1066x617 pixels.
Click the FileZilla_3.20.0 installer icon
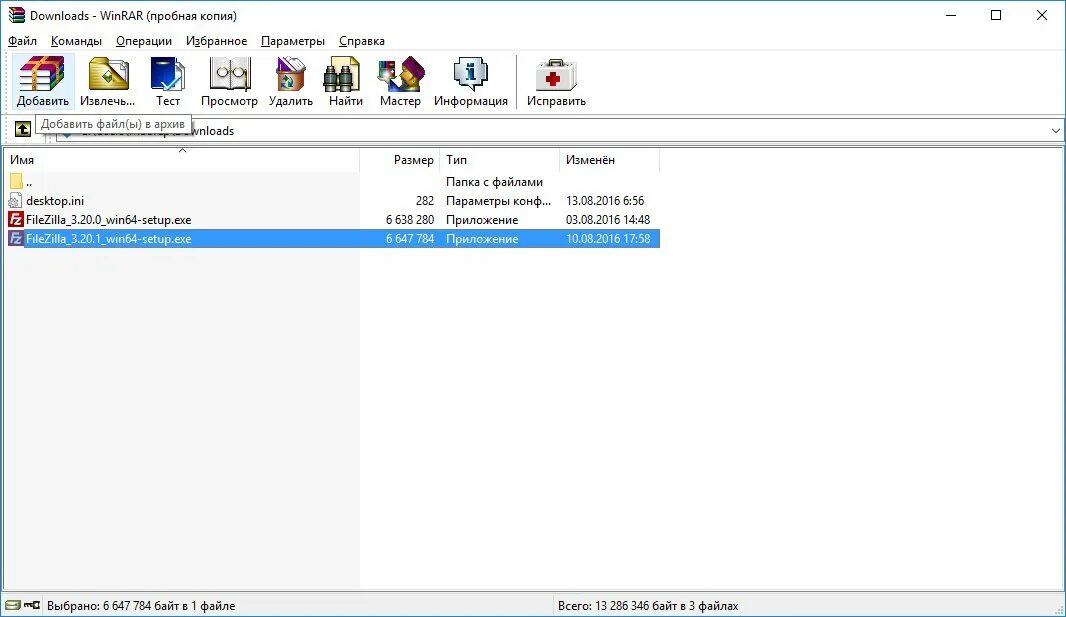[x=16, y=219]
